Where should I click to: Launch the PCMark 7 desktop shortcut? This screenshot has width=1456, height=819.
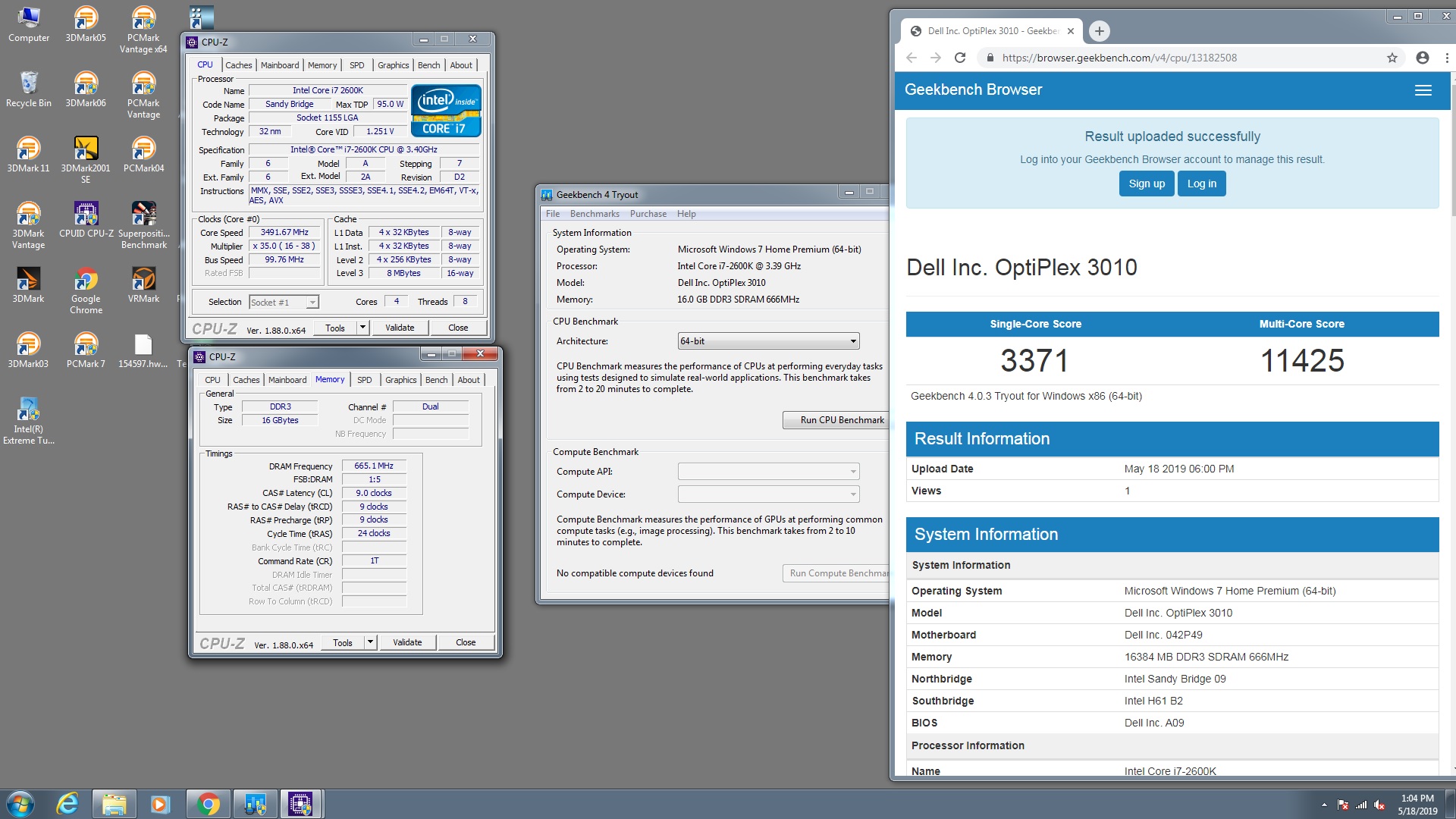click(86, 350)
